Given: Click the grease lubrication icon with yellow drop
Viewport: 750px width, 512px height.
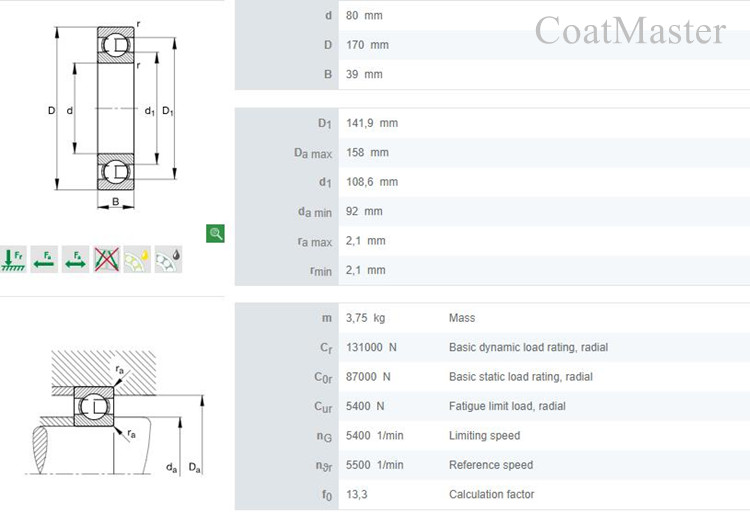Looking at the screenshot, I should (137, 259).
